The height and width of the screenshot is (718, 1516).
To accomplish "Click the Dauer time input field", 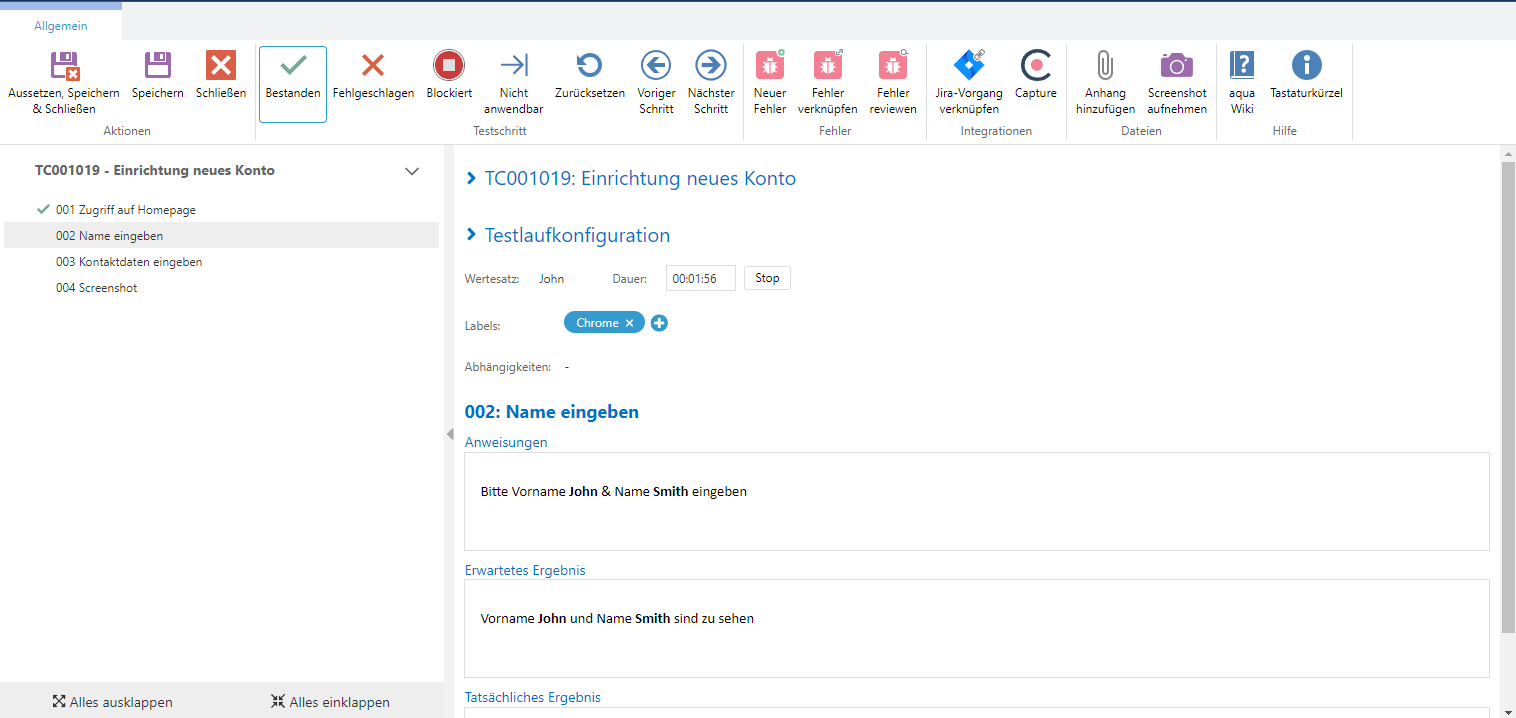I will [700, 278].
